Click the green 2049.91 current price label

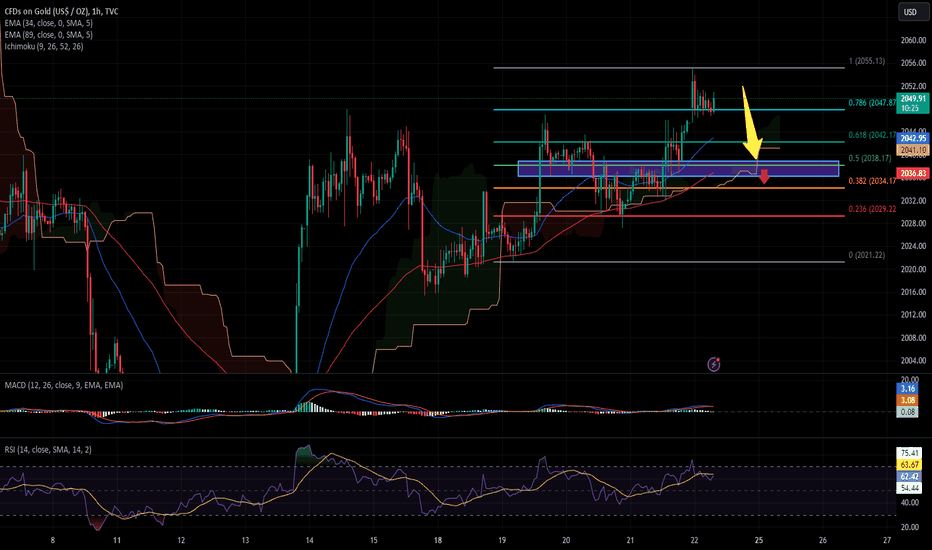point(912,103)
